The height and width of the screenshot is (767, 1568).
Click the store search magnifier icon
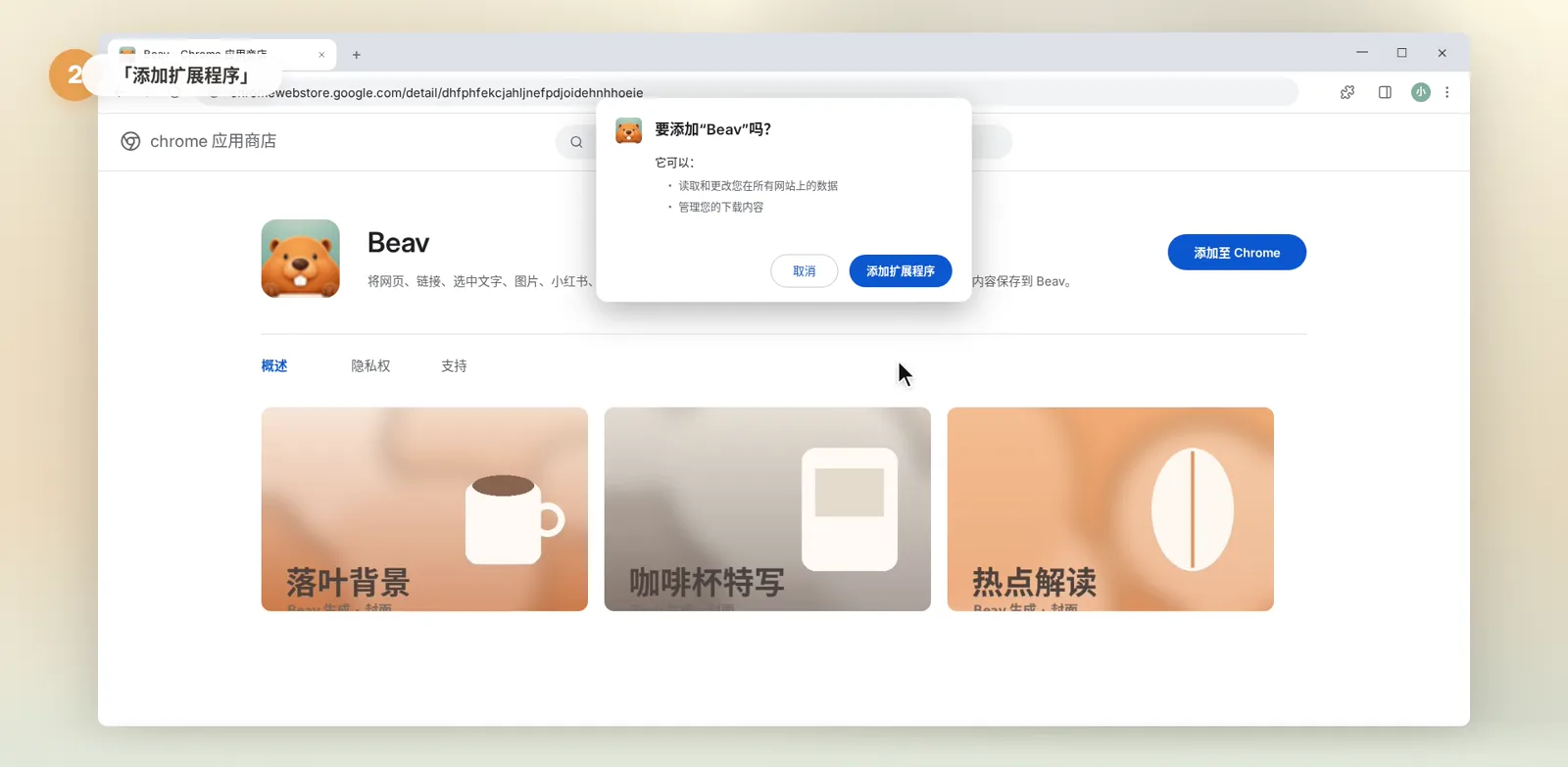click(x=576, y=142)
